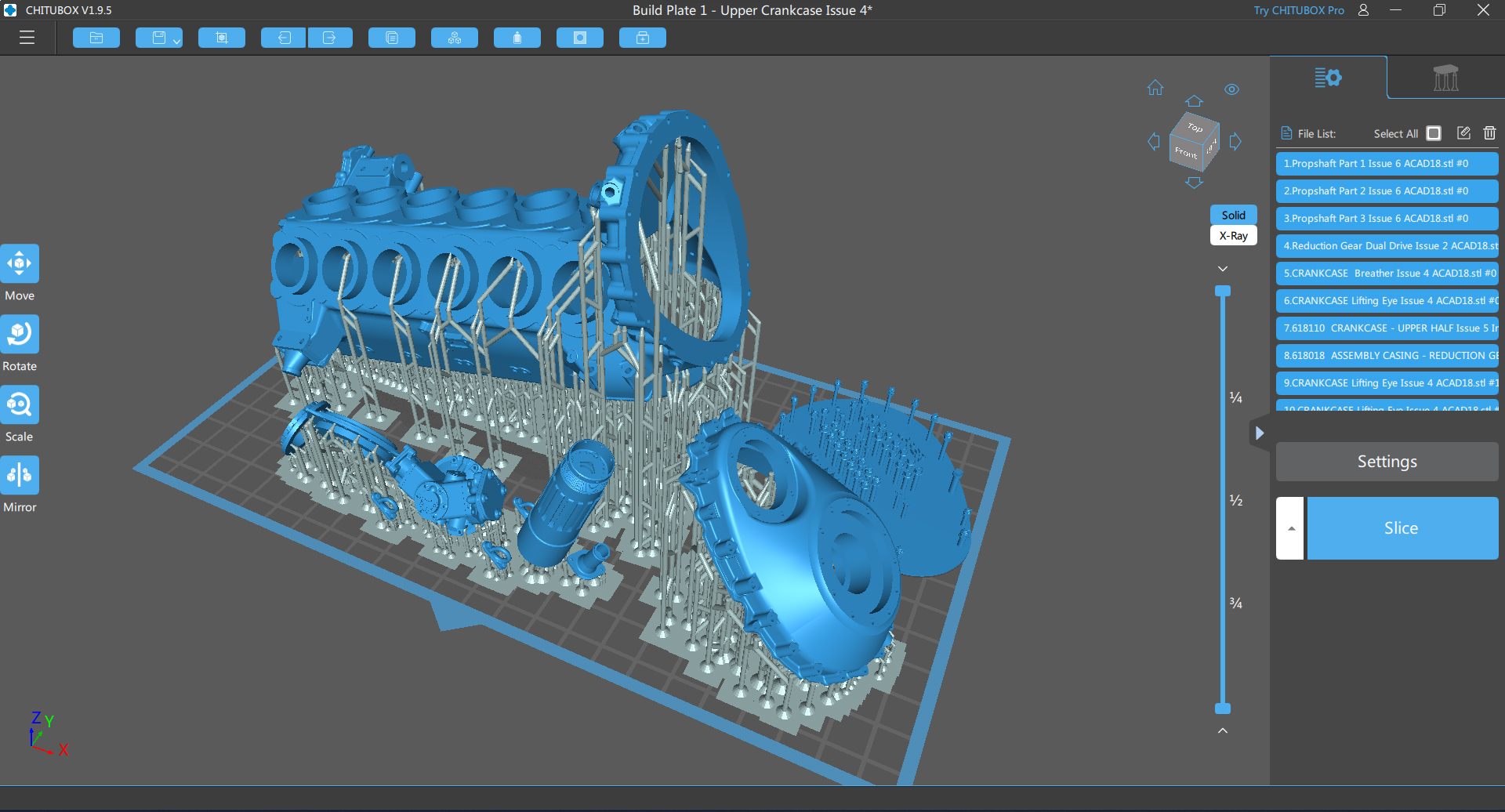1505x812 pixels.
Task: Select the Scale tool
Action: point(20,405)
